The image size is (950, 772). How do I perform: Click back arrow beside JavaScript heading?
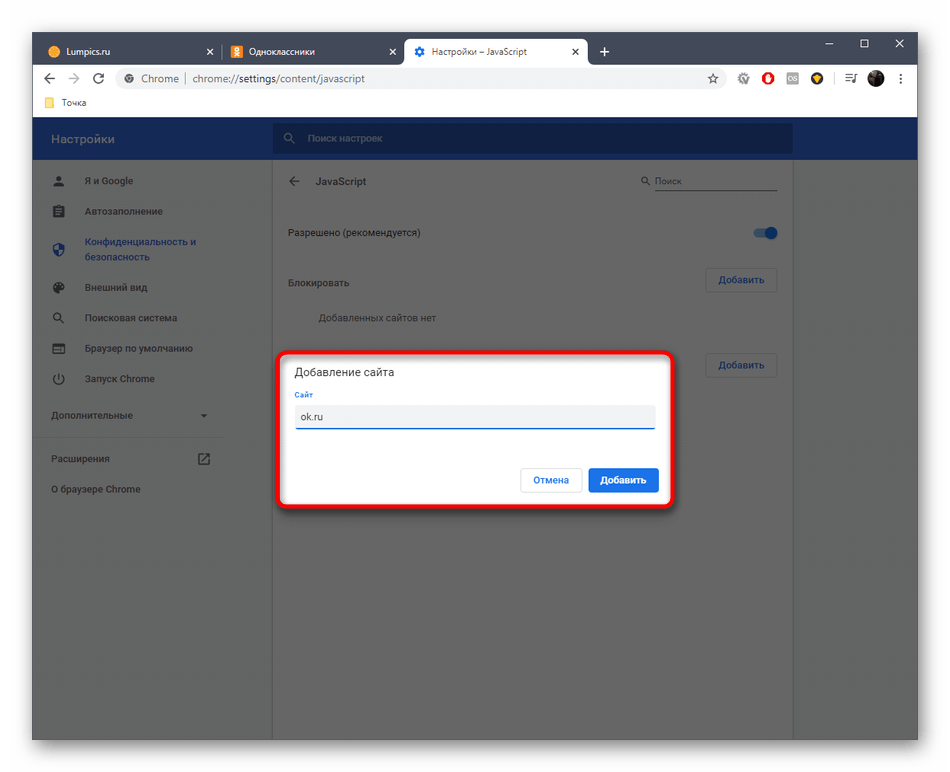coord(294,182)
